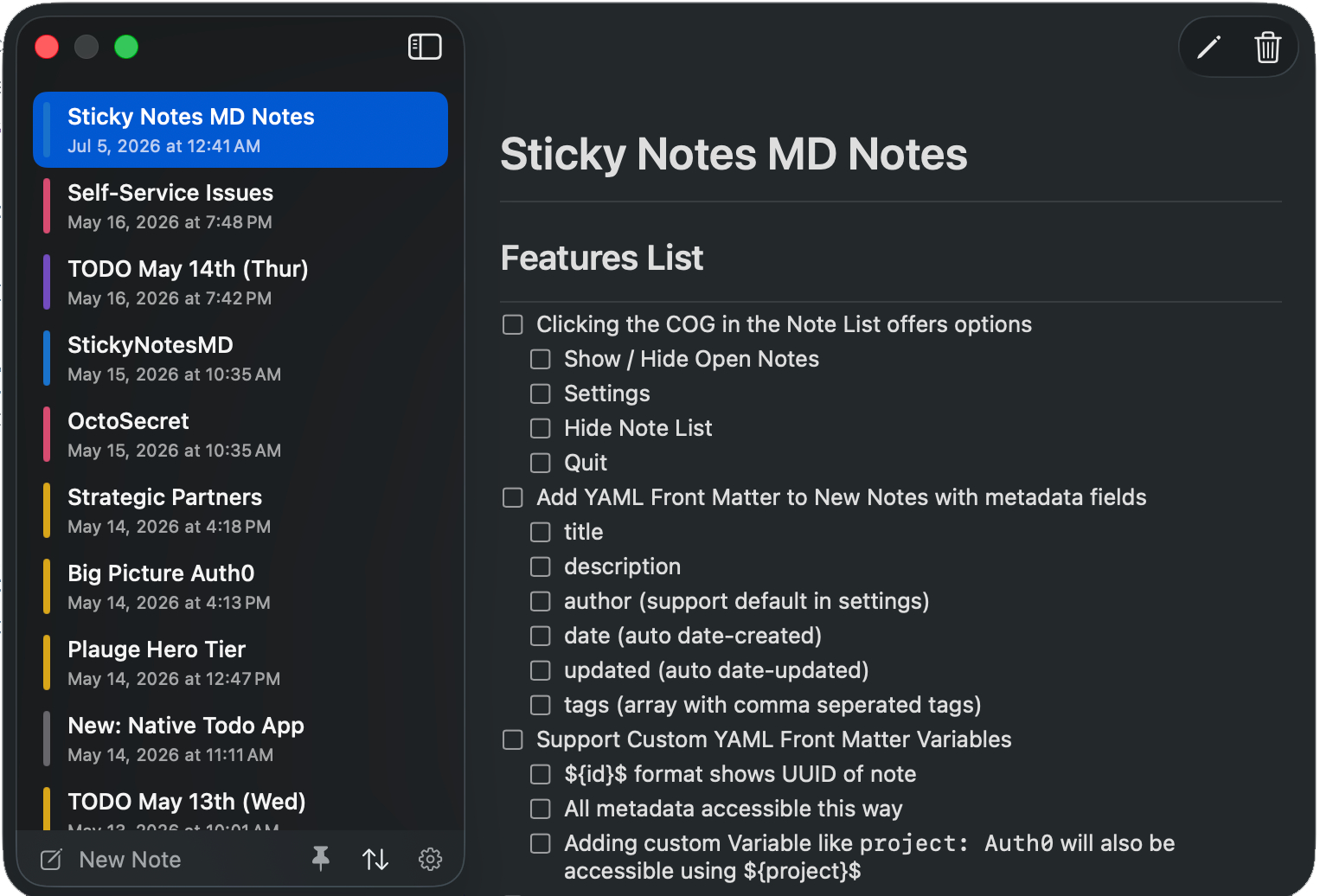Click the 'Features List' heading
Viewport: 1320px width, 896px height.
(x=602, y=258)
